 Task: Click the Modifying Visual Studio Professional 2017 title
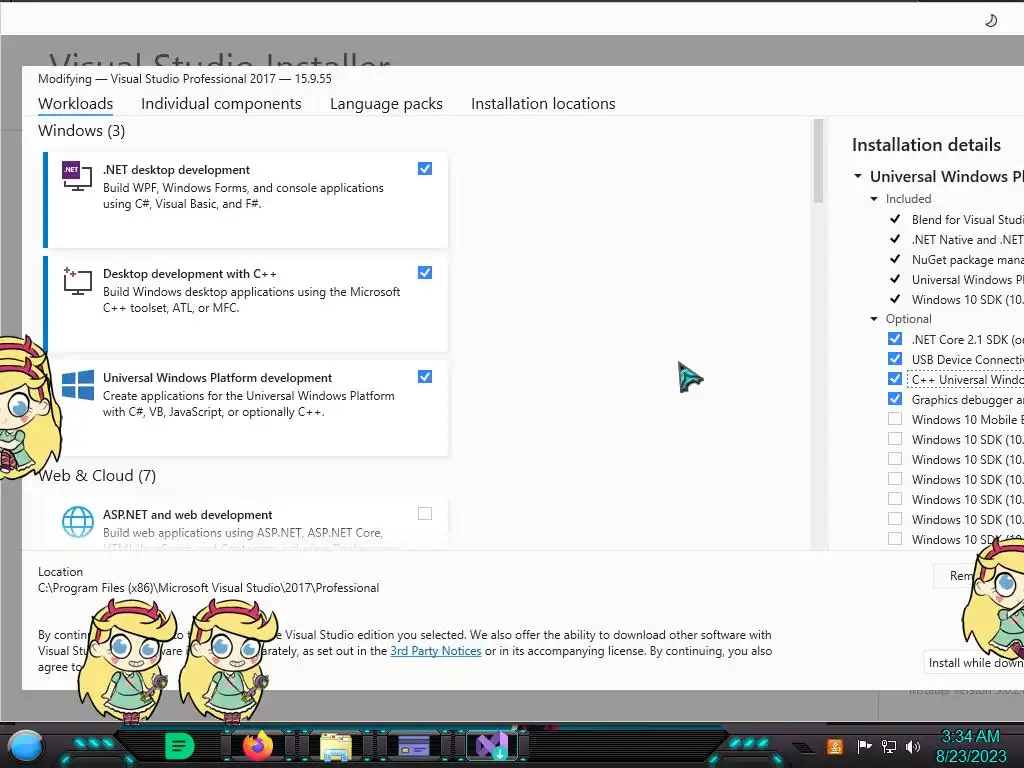185,78
